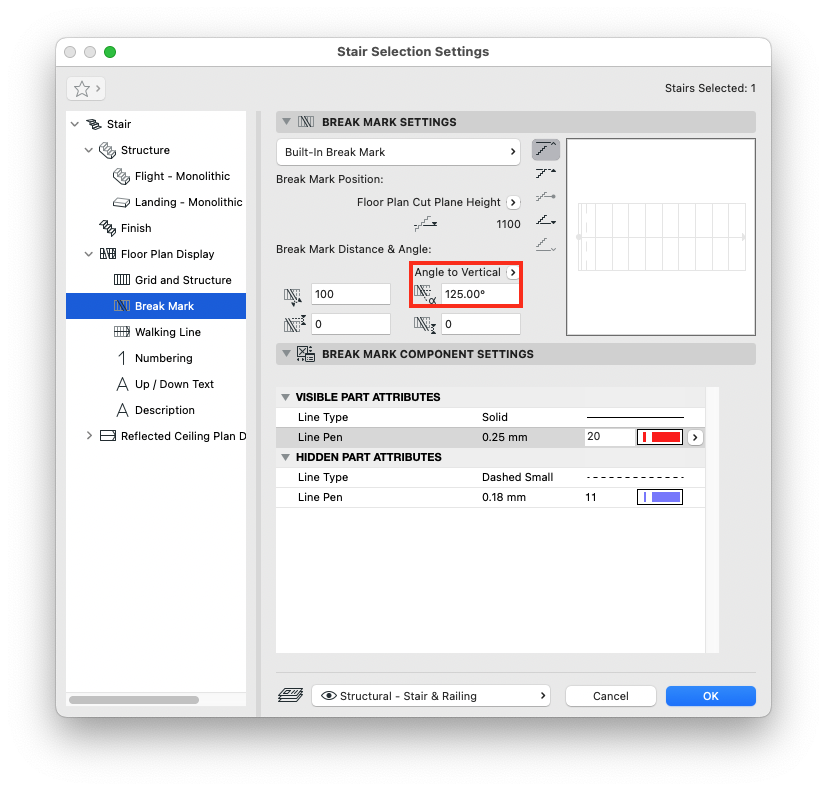Click the green zoom window button
The image size is (827, 791).
click(x=110, y=52)
